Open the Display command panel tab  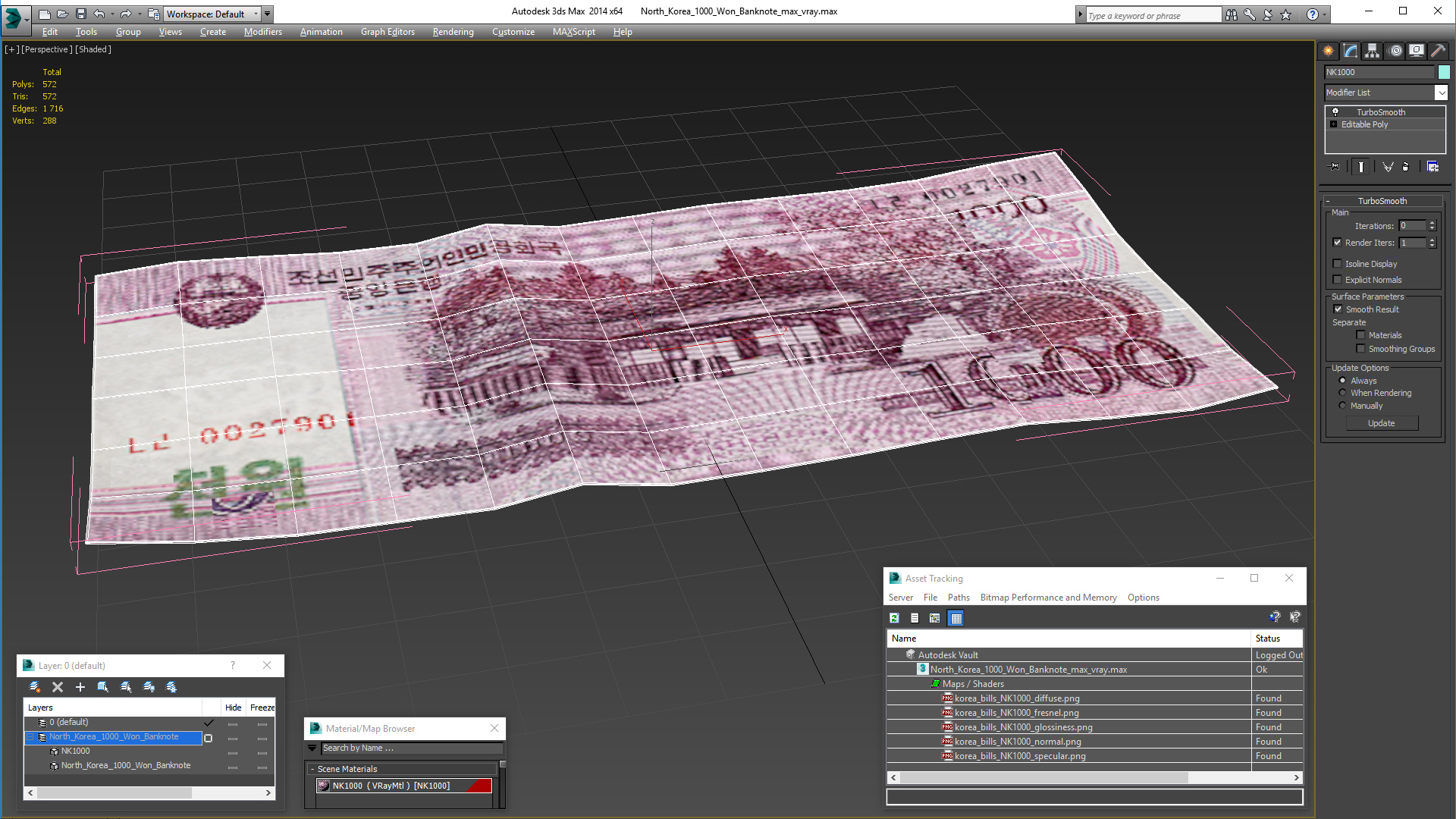click(1417, 51)
